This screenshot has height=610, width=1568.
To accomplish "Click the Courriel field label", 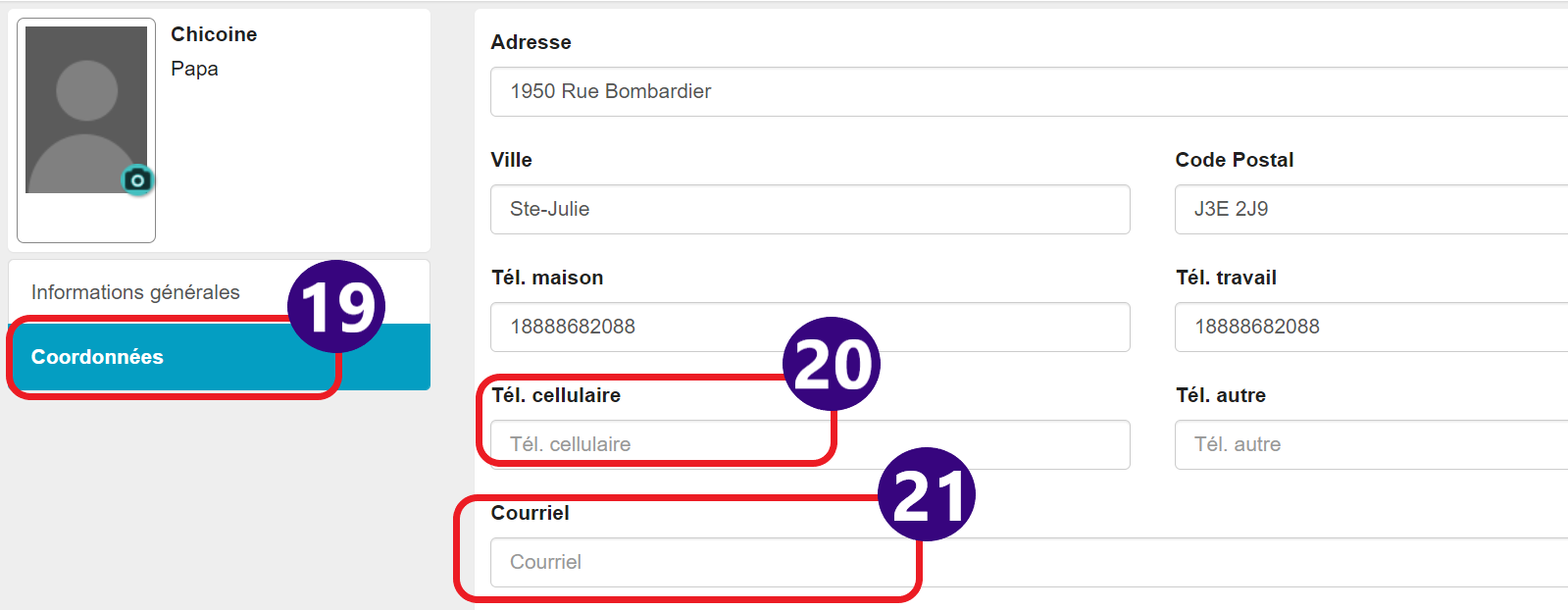I will [530, 513].
